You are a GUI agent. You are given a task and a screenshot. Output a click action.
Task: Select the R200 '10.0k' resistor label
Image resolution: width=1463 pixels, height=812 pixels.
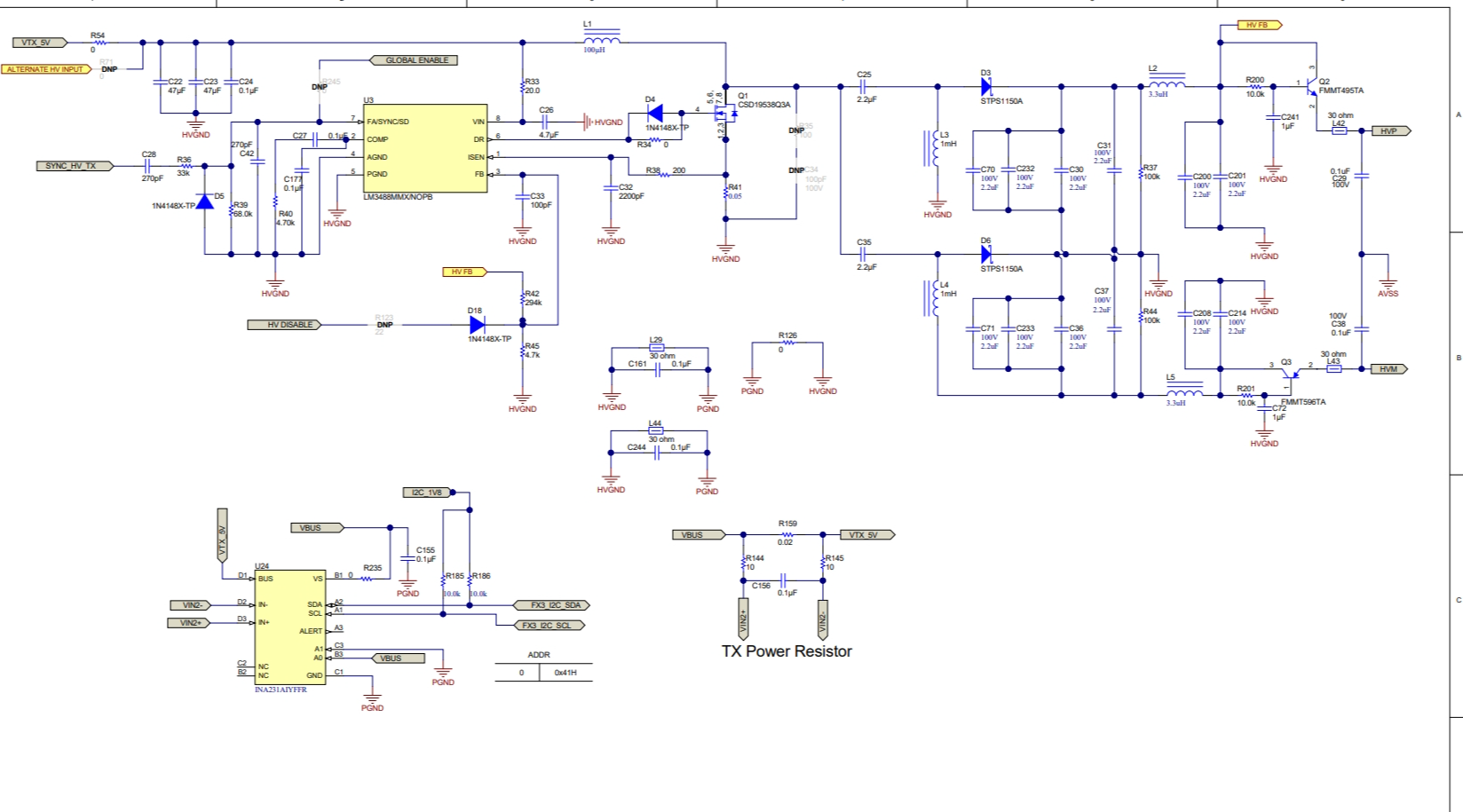tap(1255, 94)
